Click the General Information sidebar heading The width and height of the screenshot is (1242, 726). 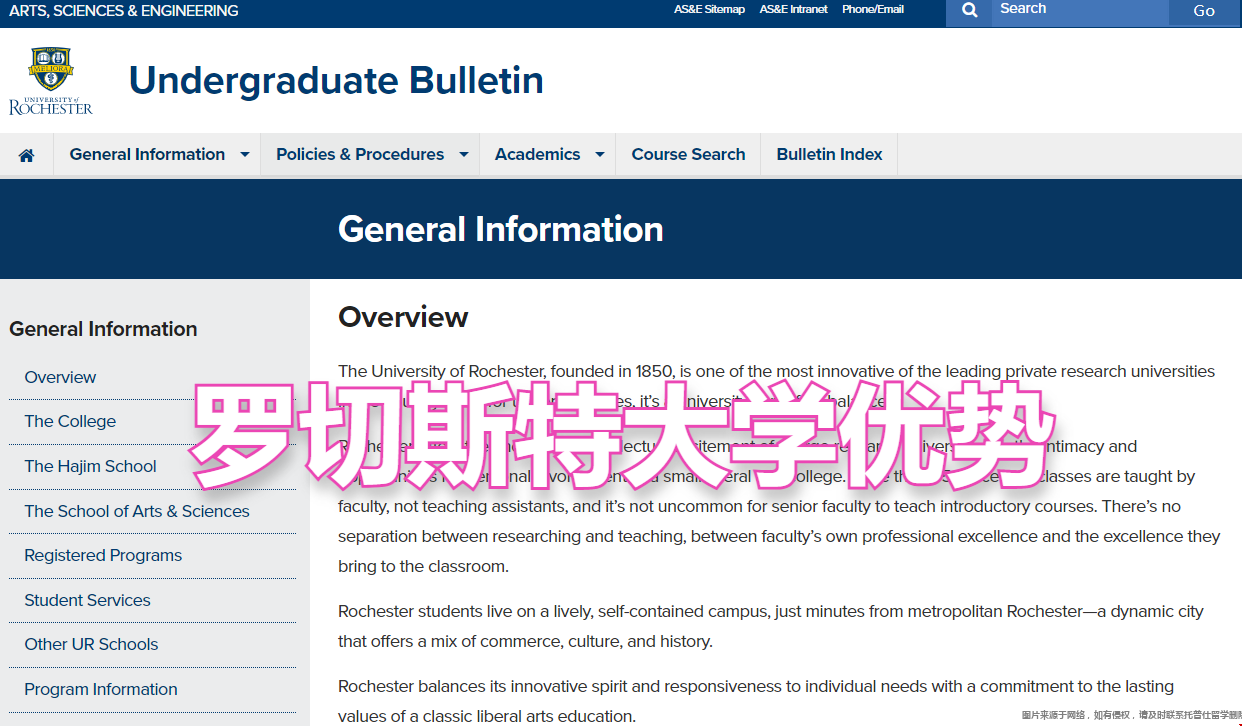103,329
